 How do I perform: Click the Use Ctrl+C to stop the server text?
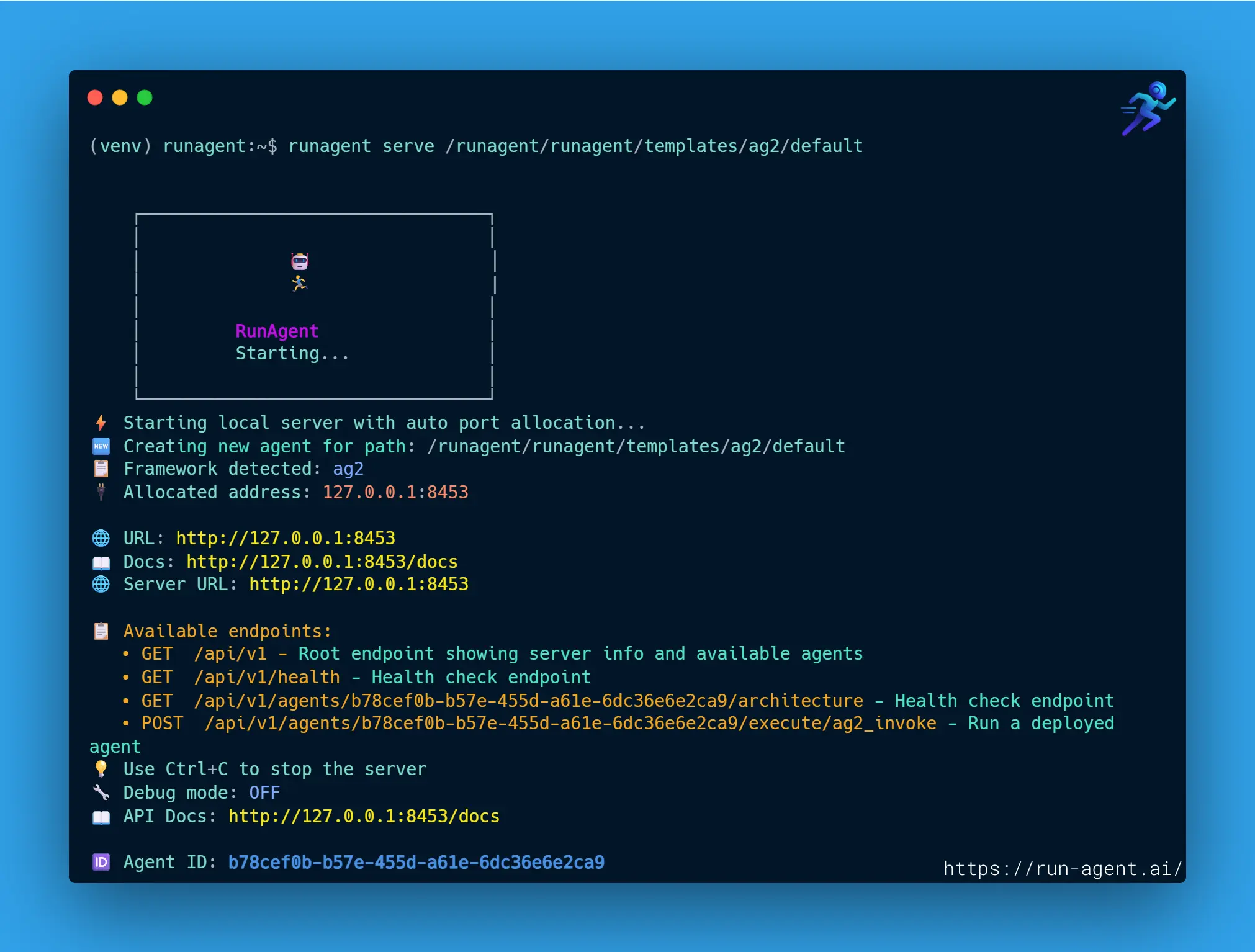275,769
